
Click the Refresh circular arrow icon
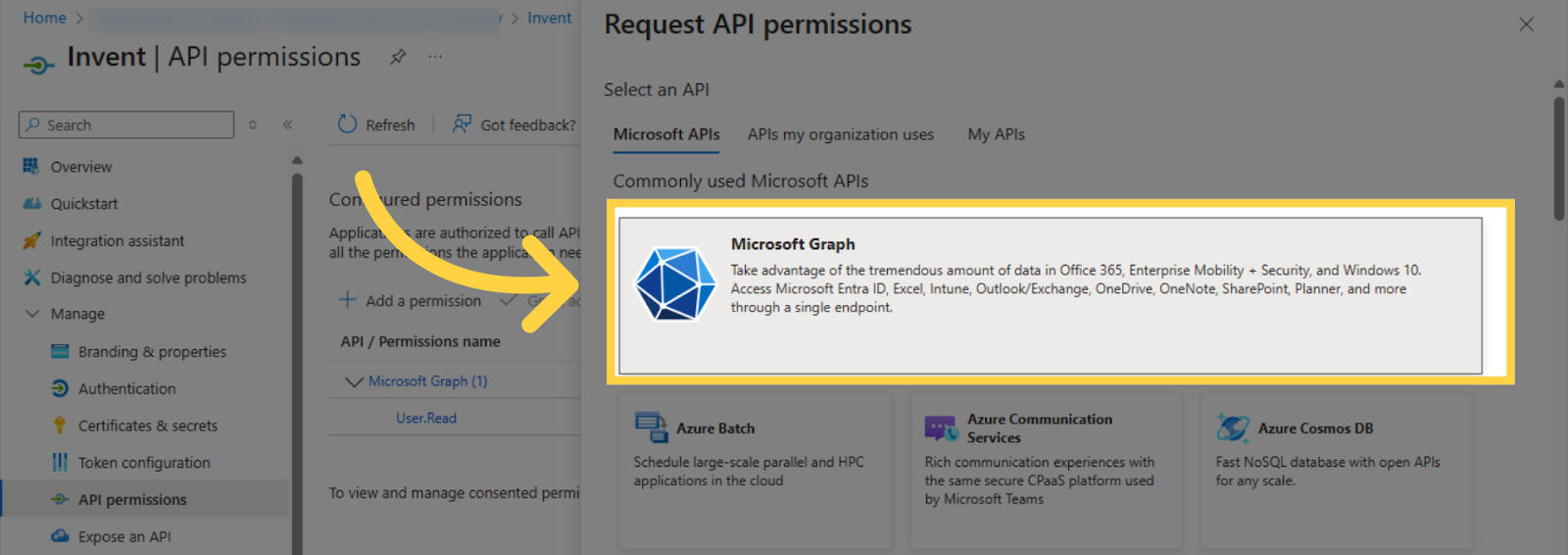[x=347, y=125]
